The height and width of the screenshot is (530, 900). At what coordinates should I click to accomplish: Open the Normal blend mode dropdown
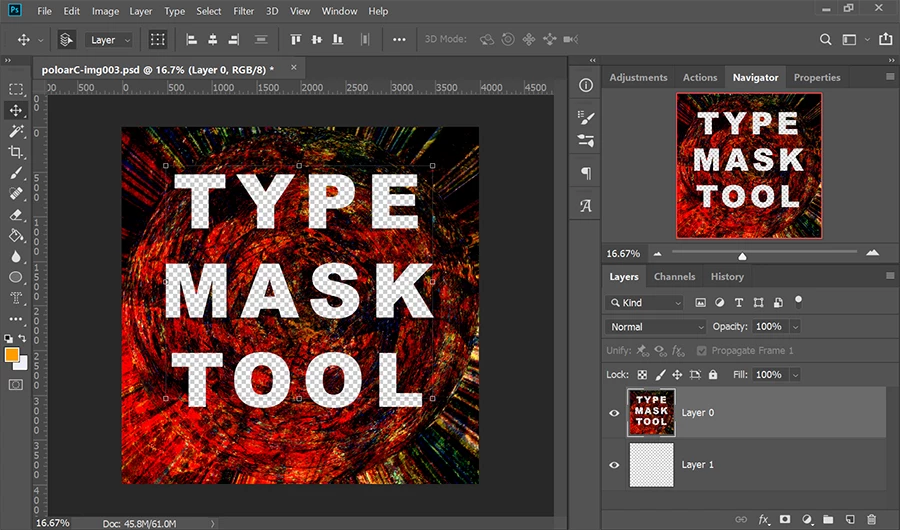point(656,327)
